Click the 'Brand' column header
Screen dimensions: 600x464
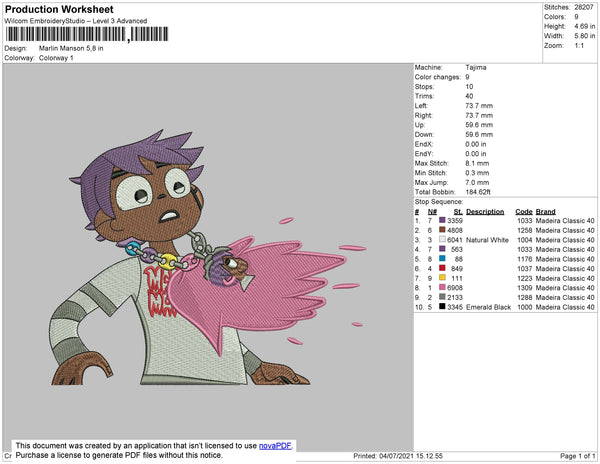pos(546,212)
